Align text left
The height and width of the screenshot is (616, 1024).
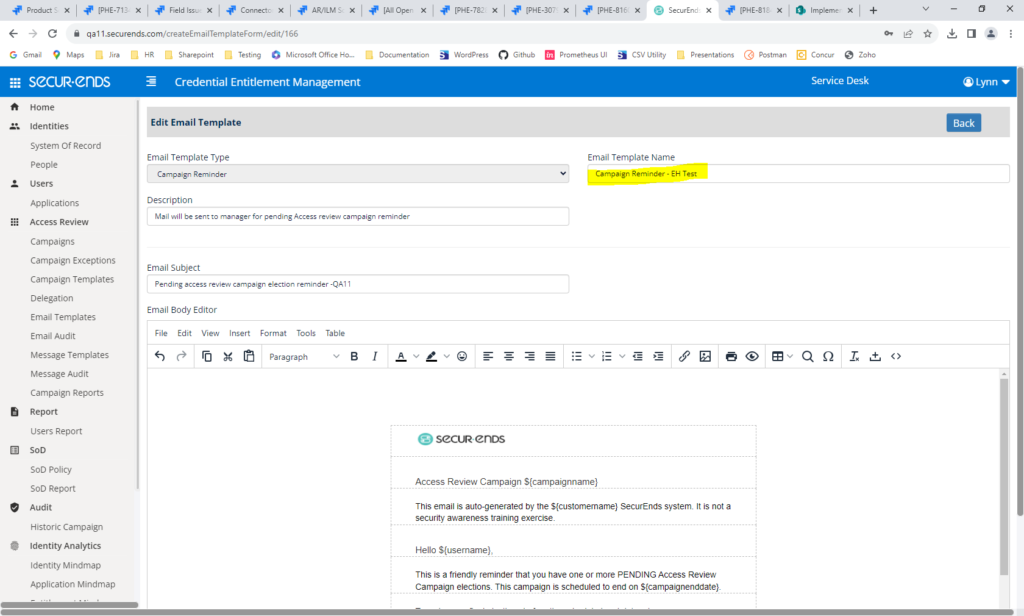pyautogui.click(x=488, y=356)
